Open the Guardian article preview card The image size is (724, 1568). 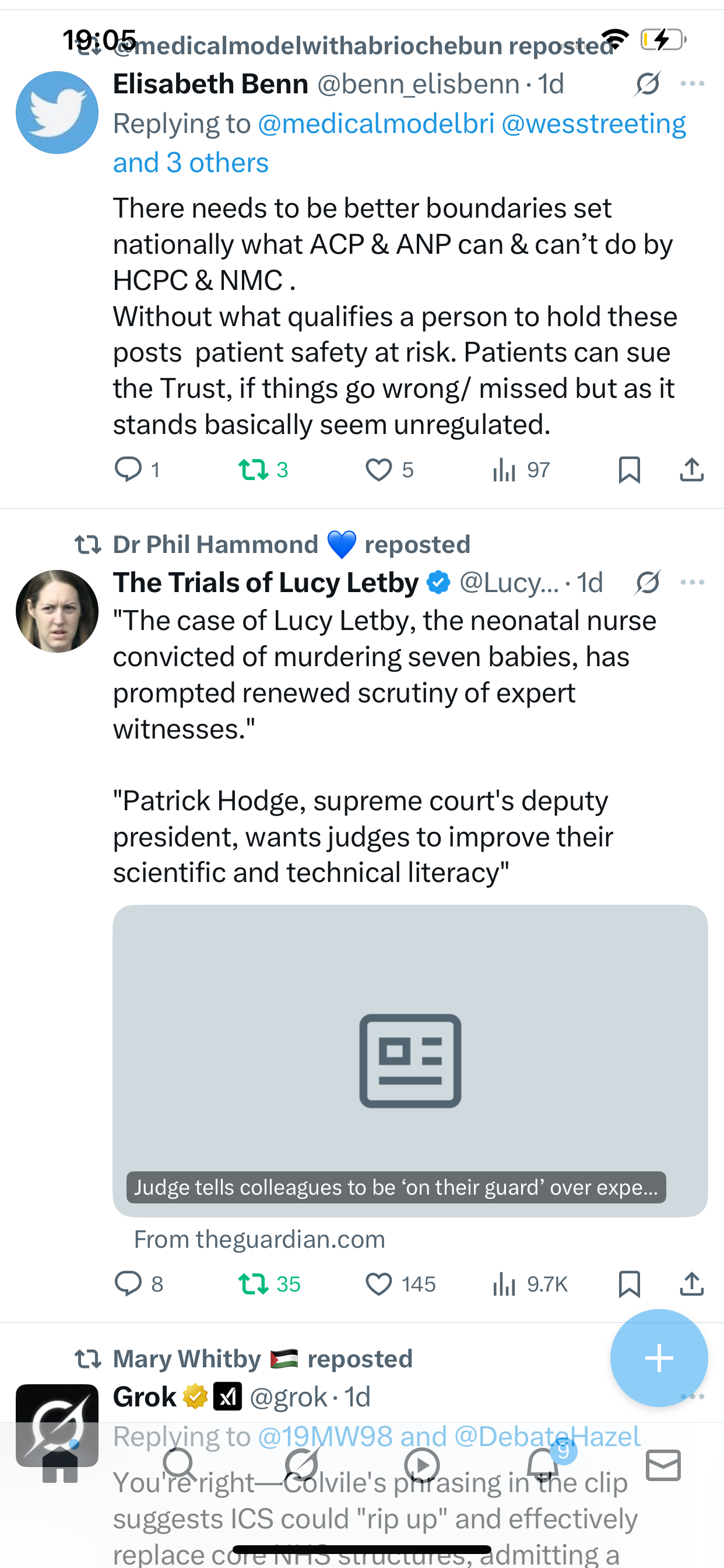(x=410, y=1060)
